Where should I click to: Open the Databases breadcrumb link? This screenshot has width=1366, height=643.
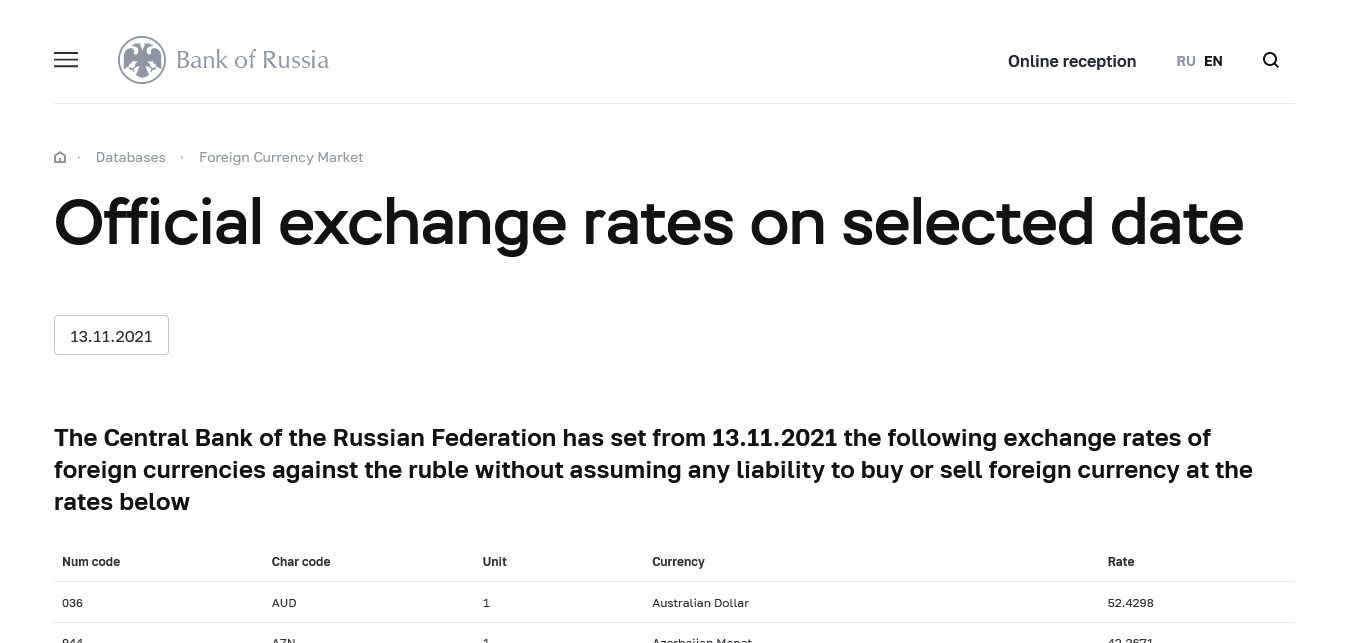tap(131, 157)
